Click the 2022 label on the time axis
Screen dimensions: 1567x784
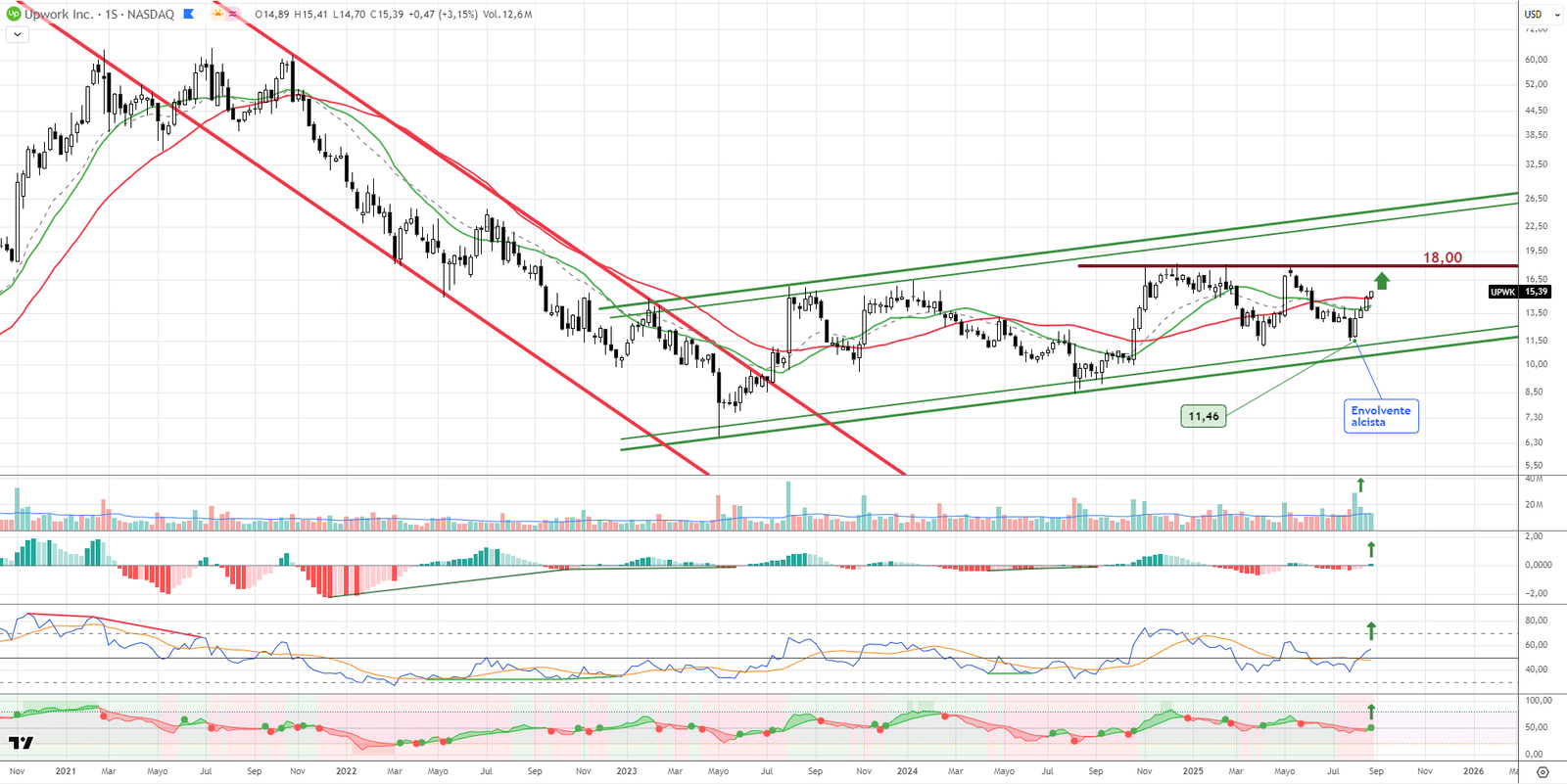[346, 771]
